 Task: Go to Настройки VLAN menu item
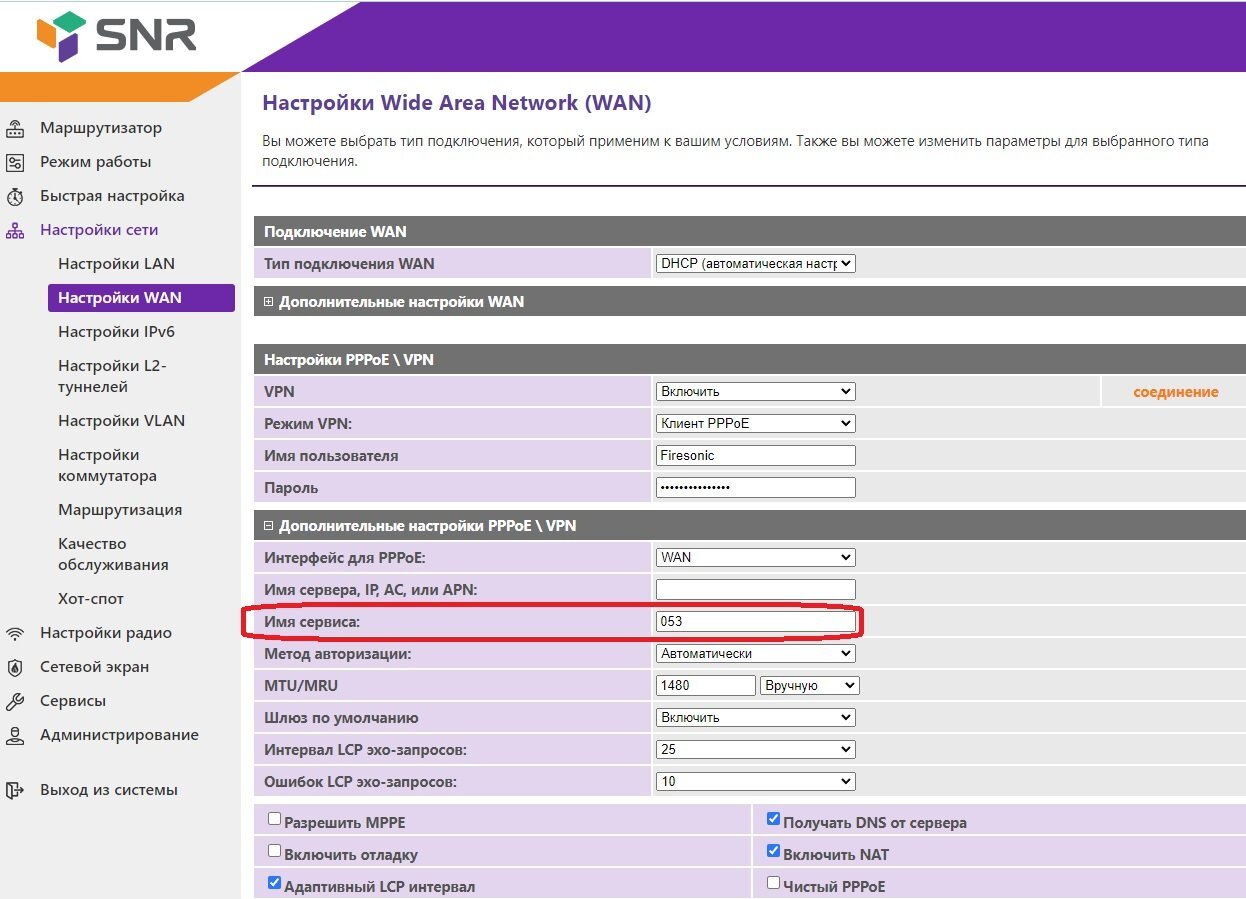[x=121, y=421]
